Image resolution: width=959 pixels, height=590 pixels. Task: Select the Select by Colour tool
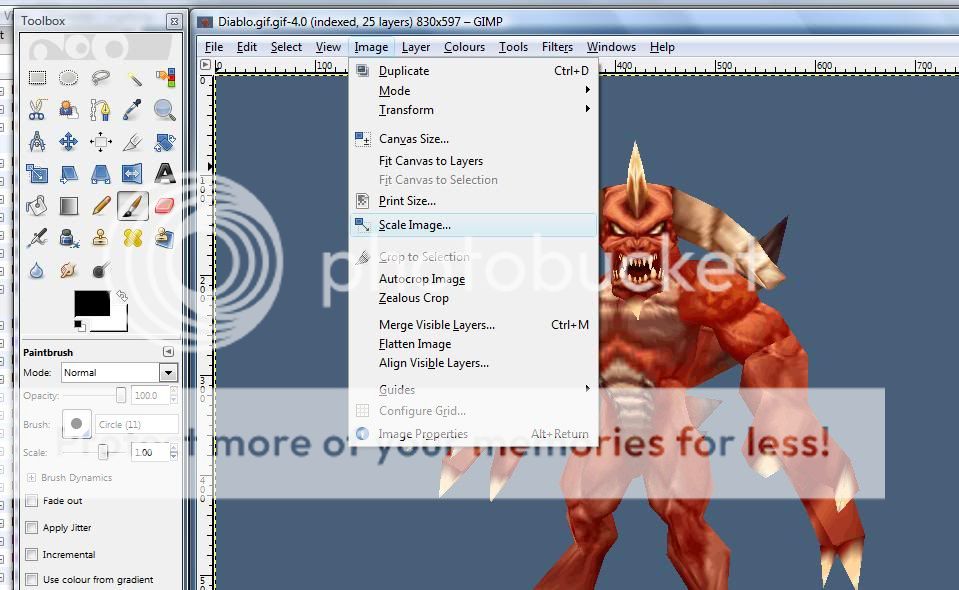pos(165,78)
